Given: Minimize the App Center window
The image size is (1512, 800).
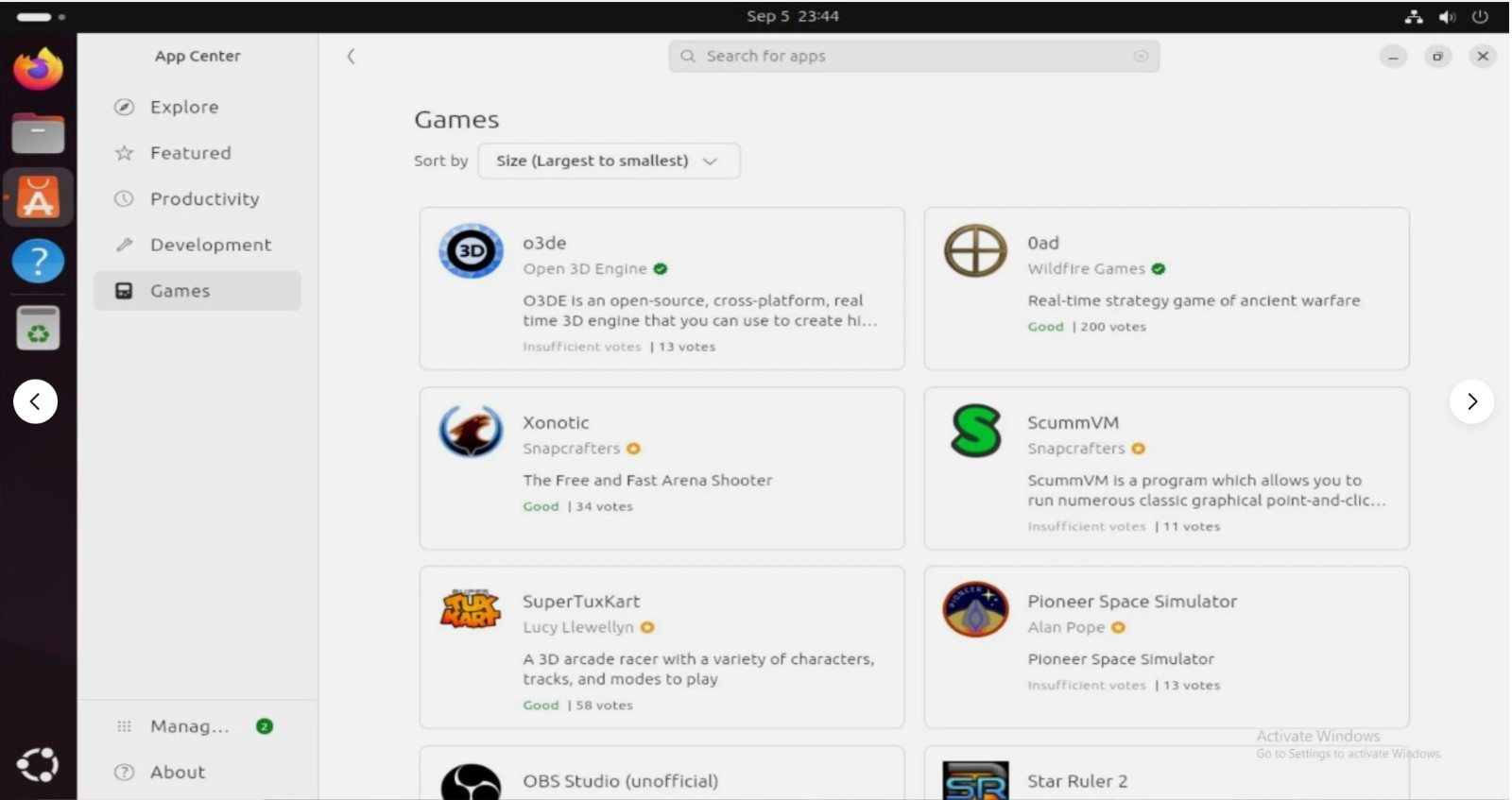Looking at the screenshot, I should pyautogui.click(x=1393, y=57).
